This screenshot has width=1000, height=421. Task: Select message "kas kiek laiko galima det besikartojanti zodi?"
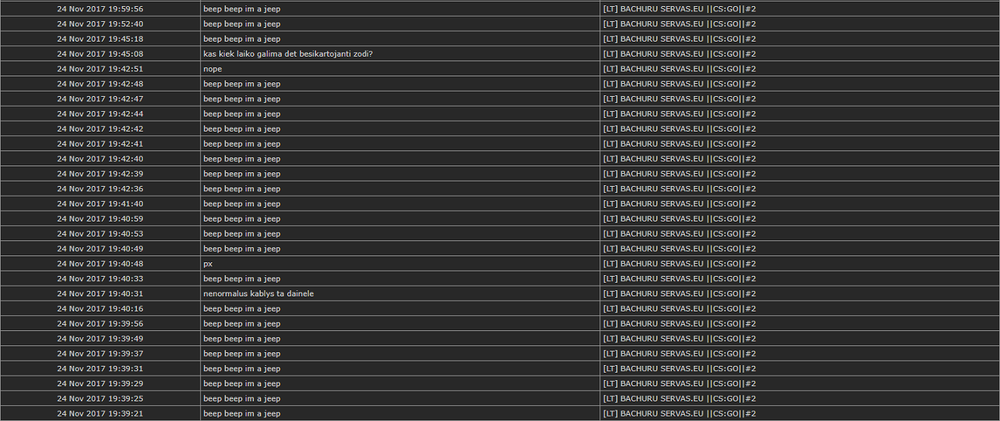[287, 54]
